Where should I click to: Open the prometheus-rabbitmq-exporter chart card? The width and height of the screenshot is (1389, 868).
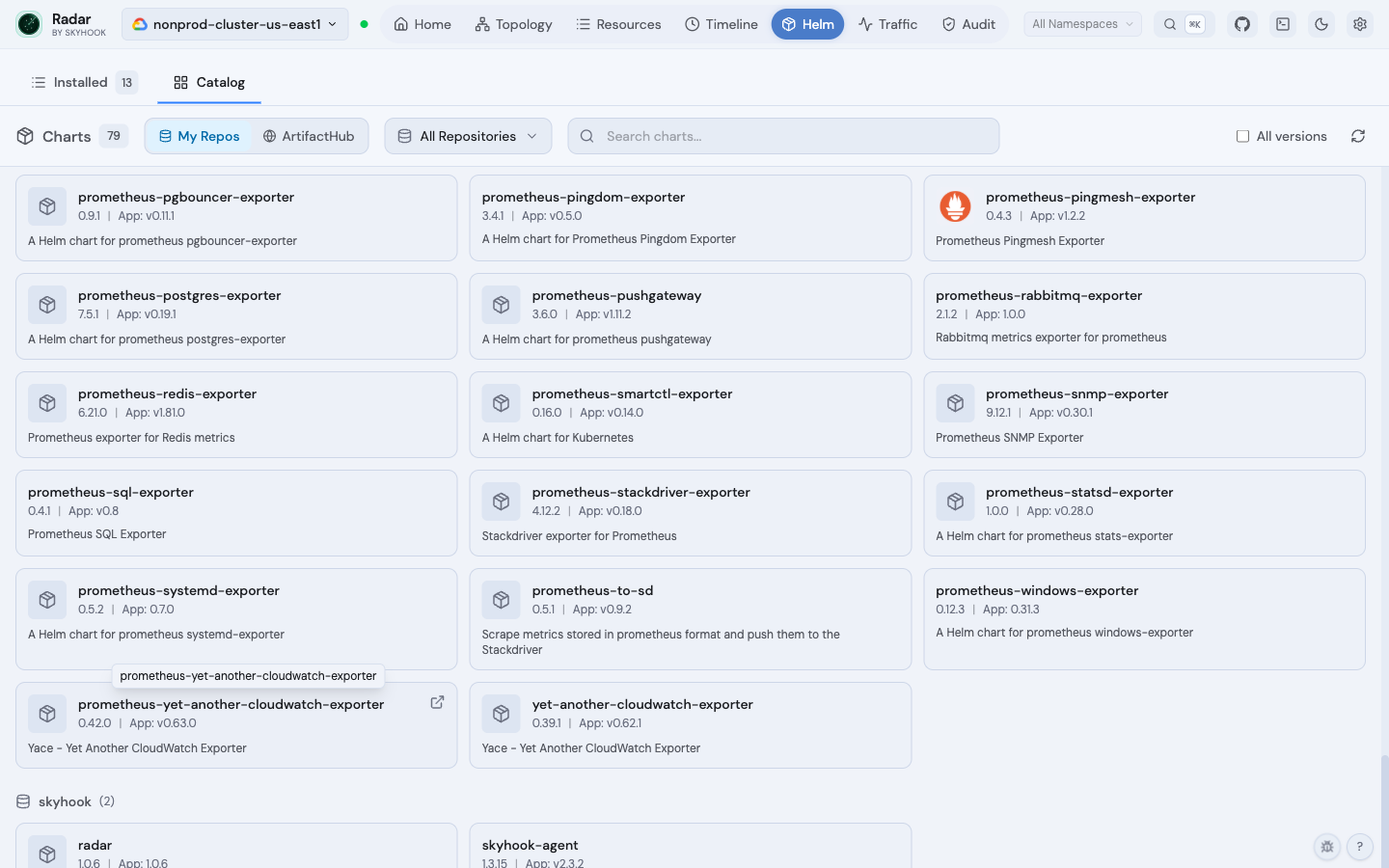[1144, 316]
